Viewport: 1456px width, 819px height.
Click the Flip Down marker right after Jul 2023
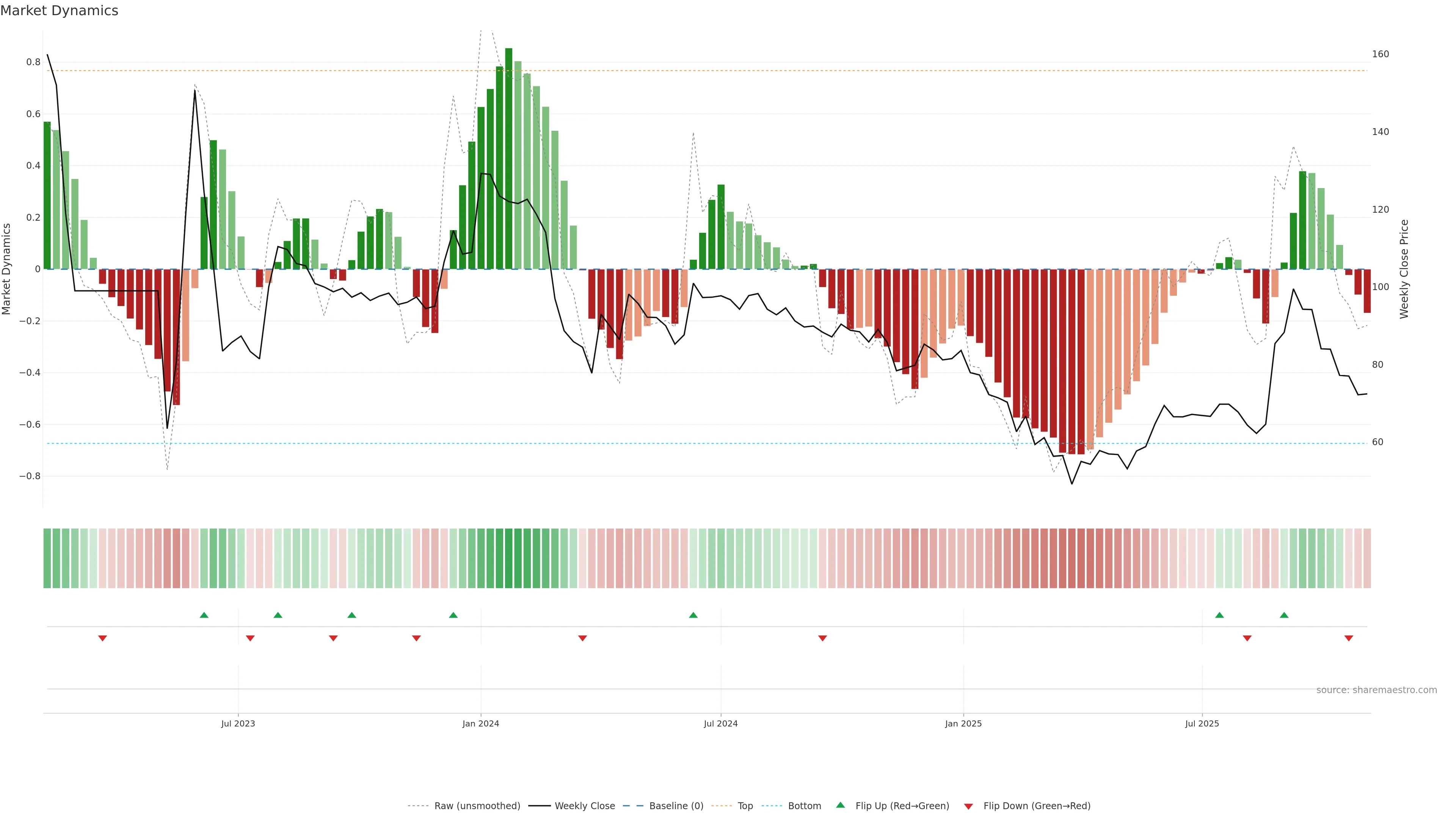pyautogui.click(x=250, y=638)
